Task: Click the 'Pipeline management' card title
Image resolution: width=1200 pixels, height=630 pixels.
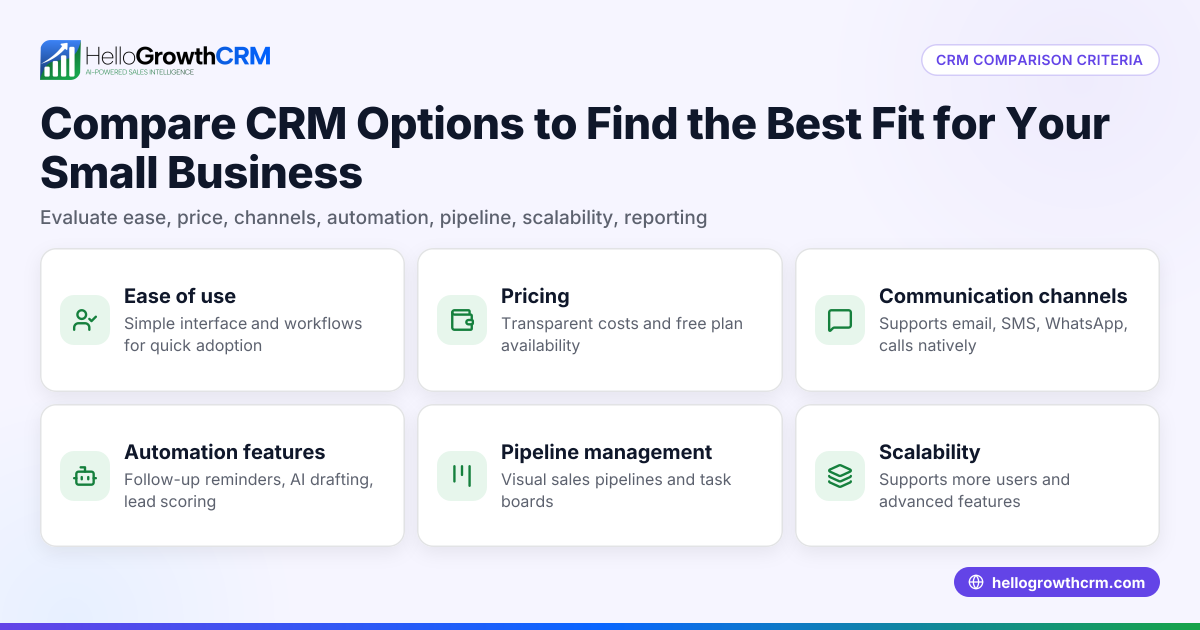Action: click(x=607, y=452)
